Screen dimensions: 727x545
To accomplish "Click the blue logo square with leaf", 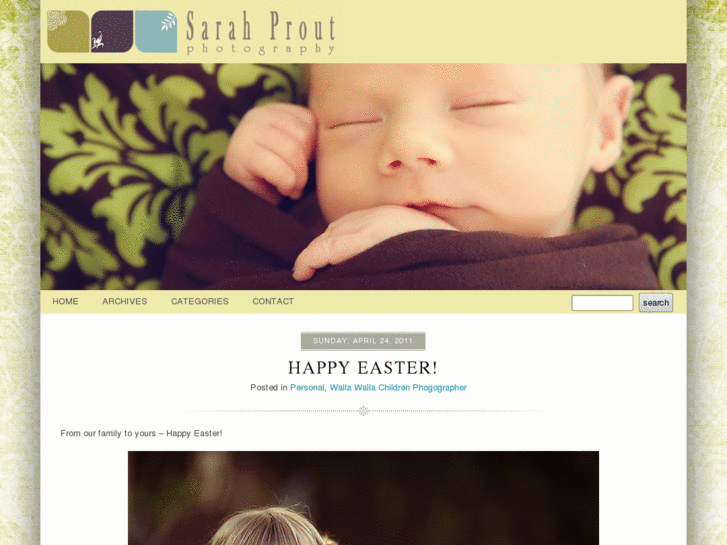I will 156,31.
